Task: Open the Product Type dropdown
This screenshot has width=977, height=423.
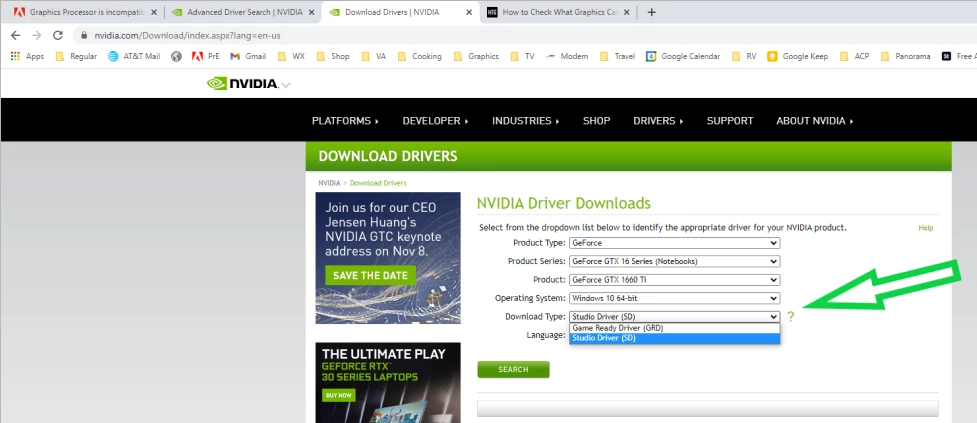Action: tap(674, 243)
